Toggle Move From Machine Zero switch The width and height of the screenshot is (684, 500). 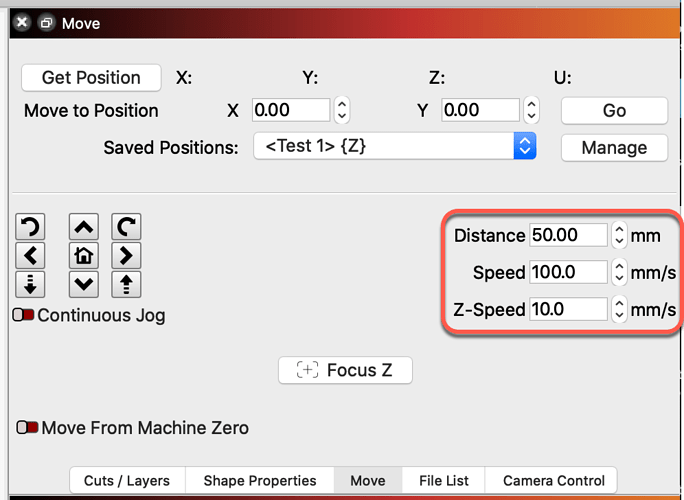[28, 427]
